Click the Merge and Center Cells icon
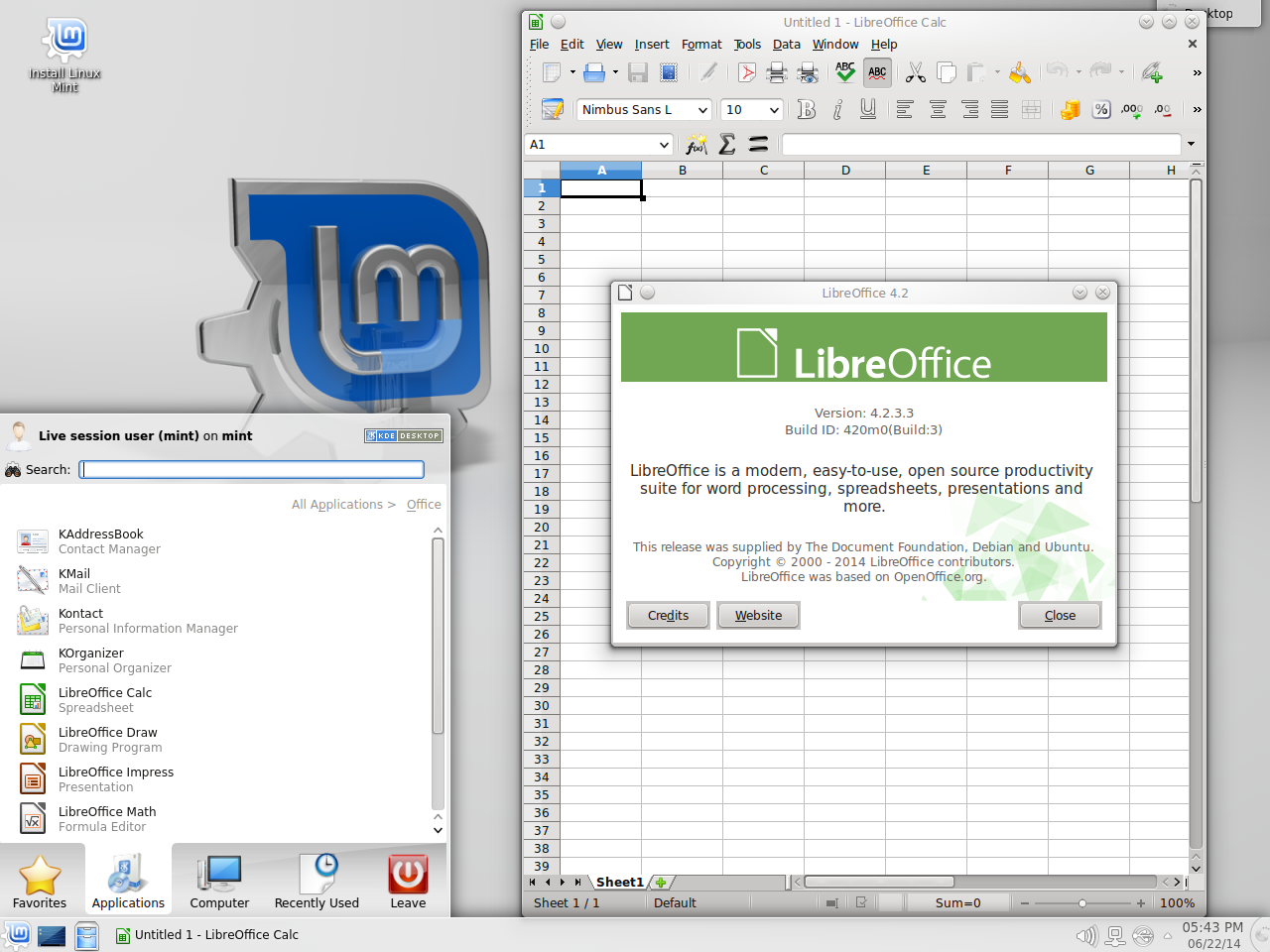Viewport: 1270px width, 952px height. [x=1032, y=110]
